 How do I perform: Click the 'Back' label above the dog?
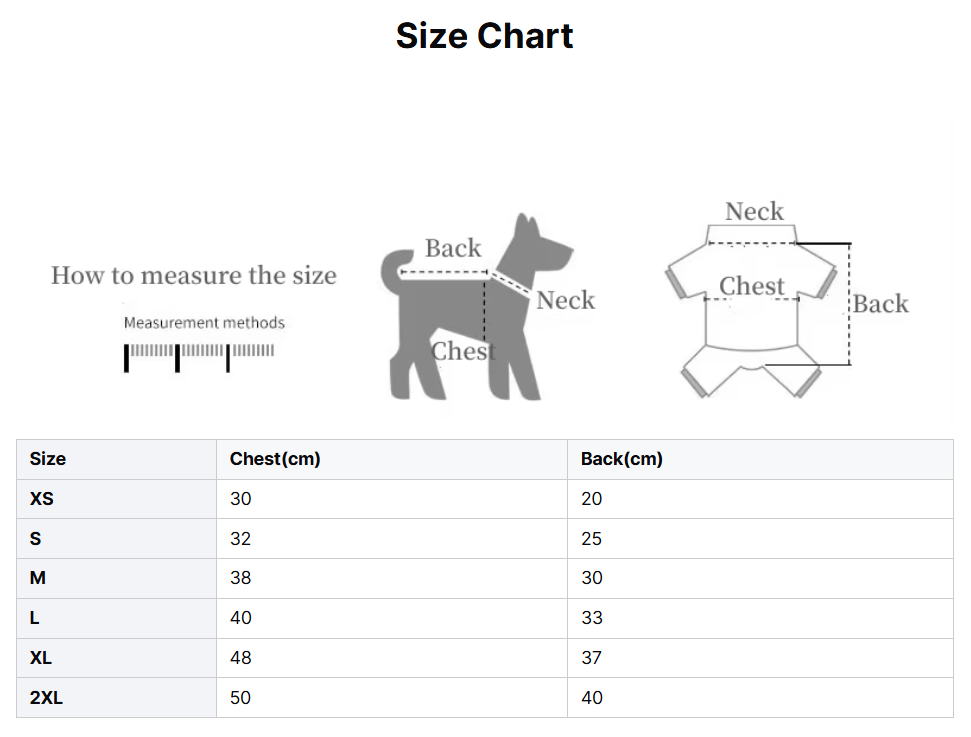(x=452, y=248)
